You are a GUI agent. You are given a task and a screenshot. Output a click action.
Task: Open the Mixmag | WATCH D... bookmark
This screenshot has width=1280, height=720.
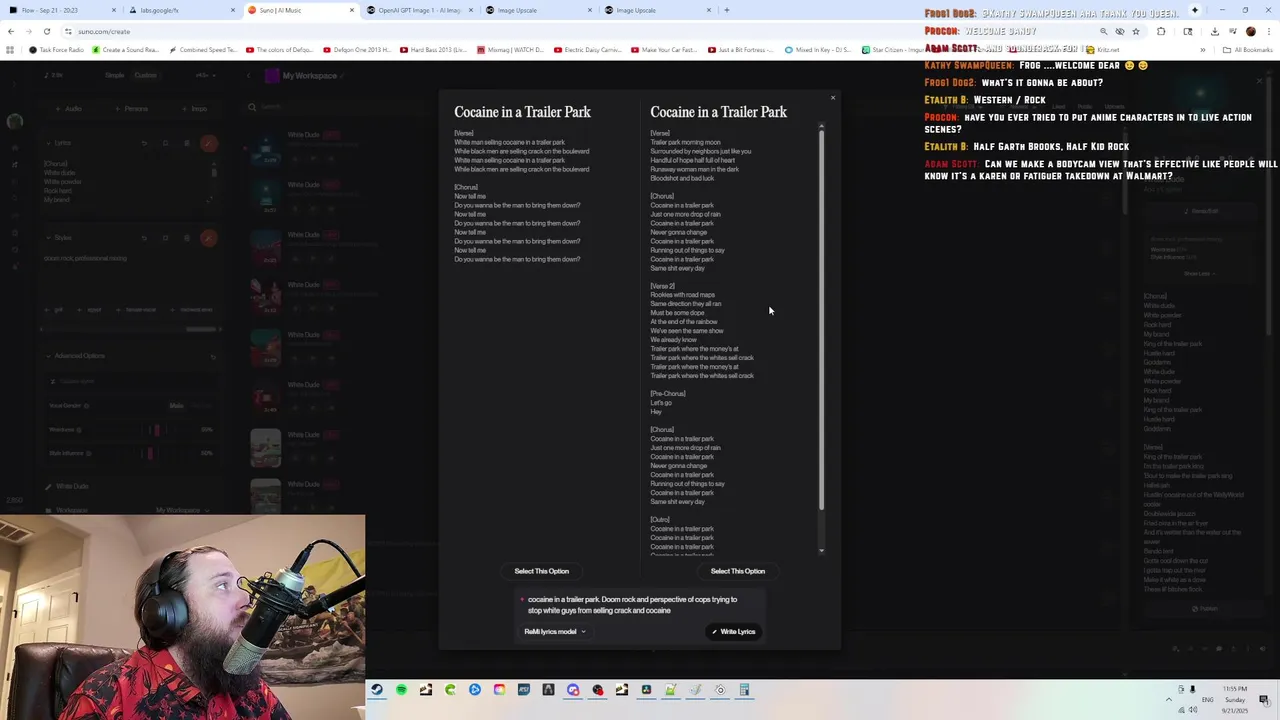click(511, 50)
